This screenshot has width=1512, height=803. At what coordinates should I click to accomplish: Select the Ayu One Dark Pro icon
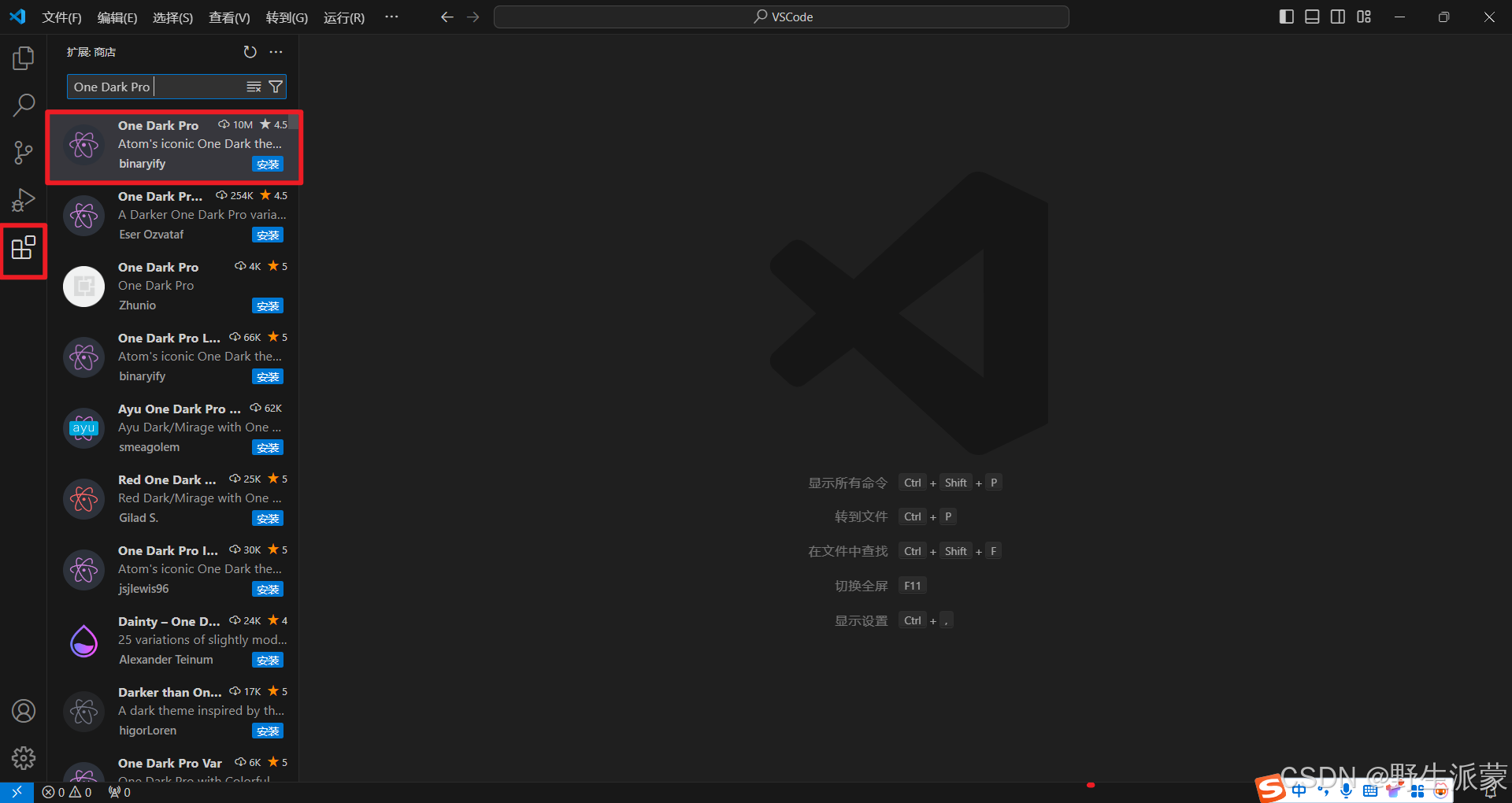pos(83,428)
